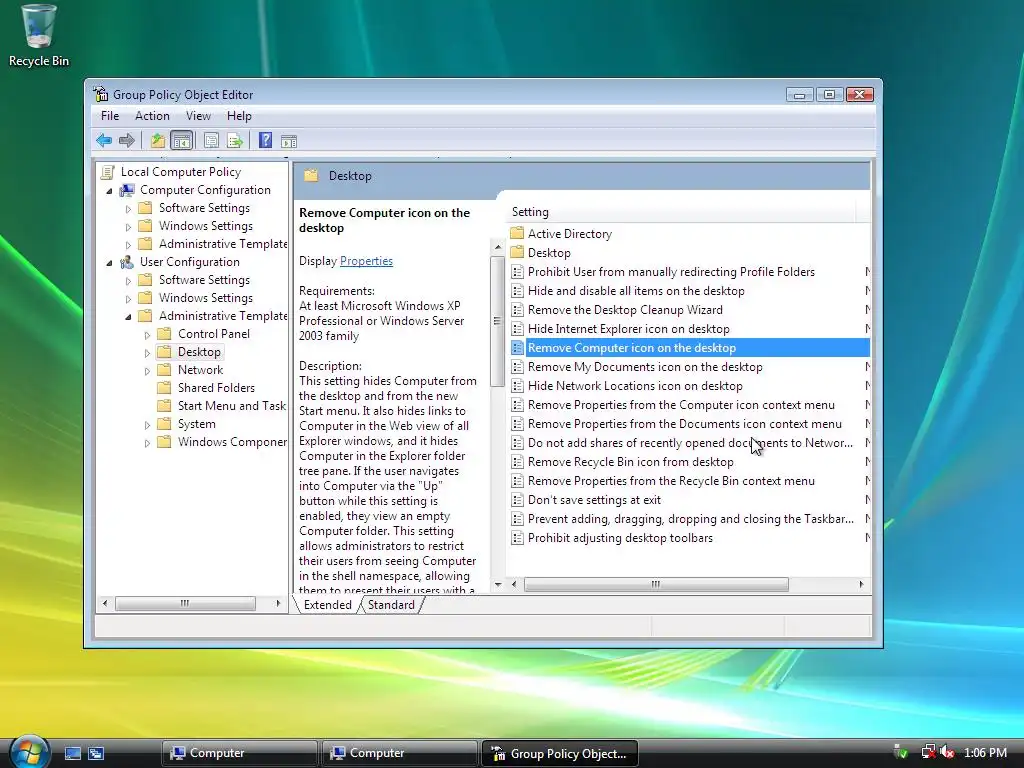Expand Windows Settings under Computer Configuration
Screen dimensions: 1024x768
click(x=128, y=227)
